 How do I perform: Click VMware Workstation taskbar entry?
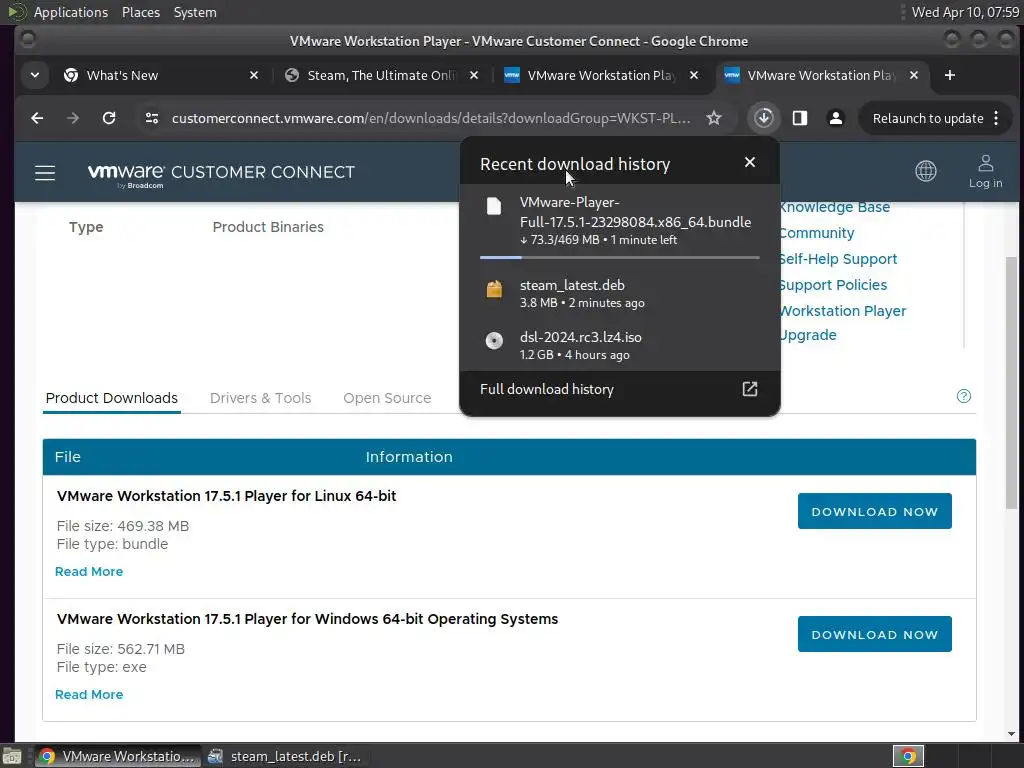tap(118, 756)
